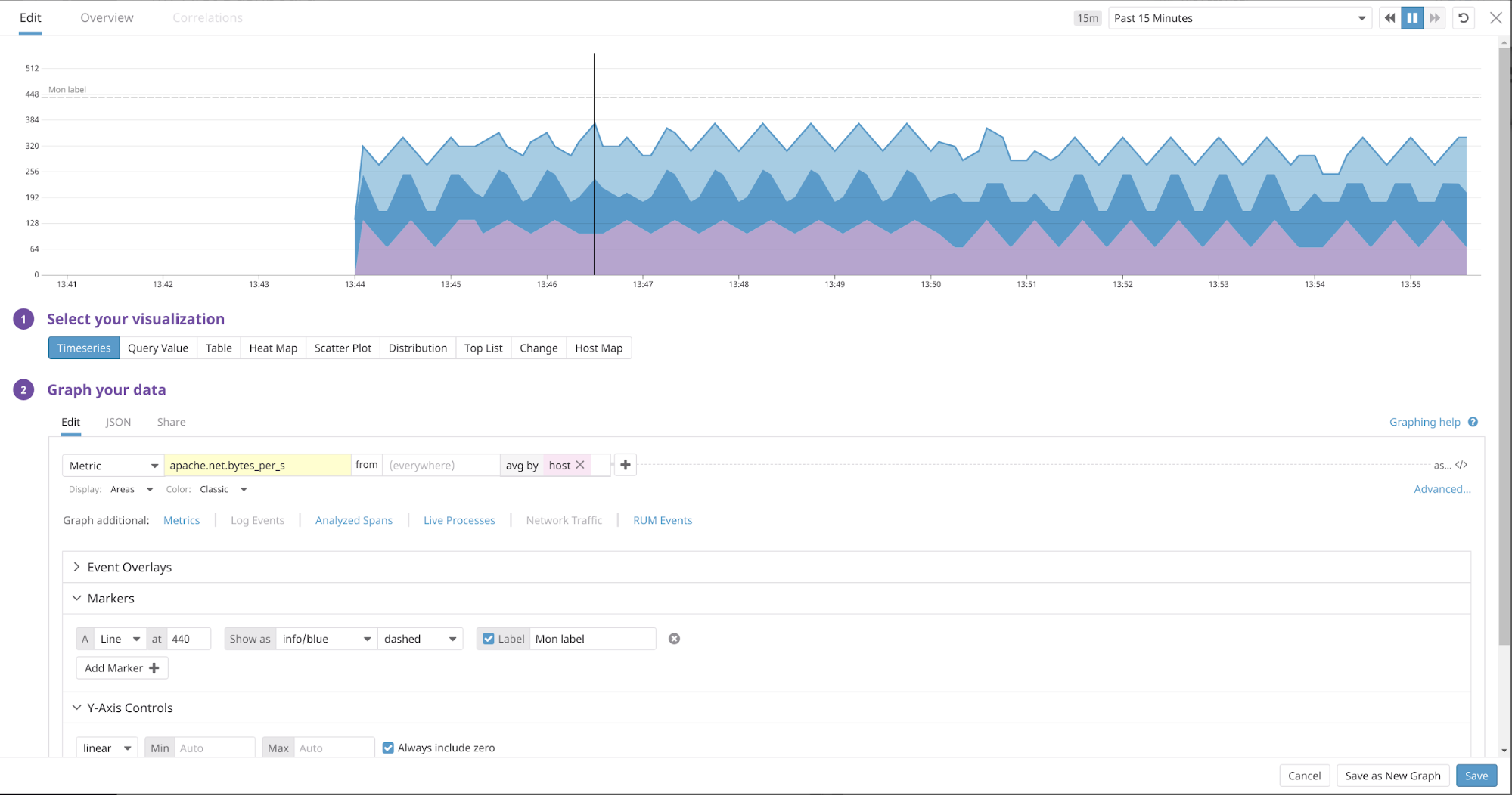The width and height of the screenshot is (1512, 796).
Task: Select the Heat Map visualization
Action: point(273,348)
